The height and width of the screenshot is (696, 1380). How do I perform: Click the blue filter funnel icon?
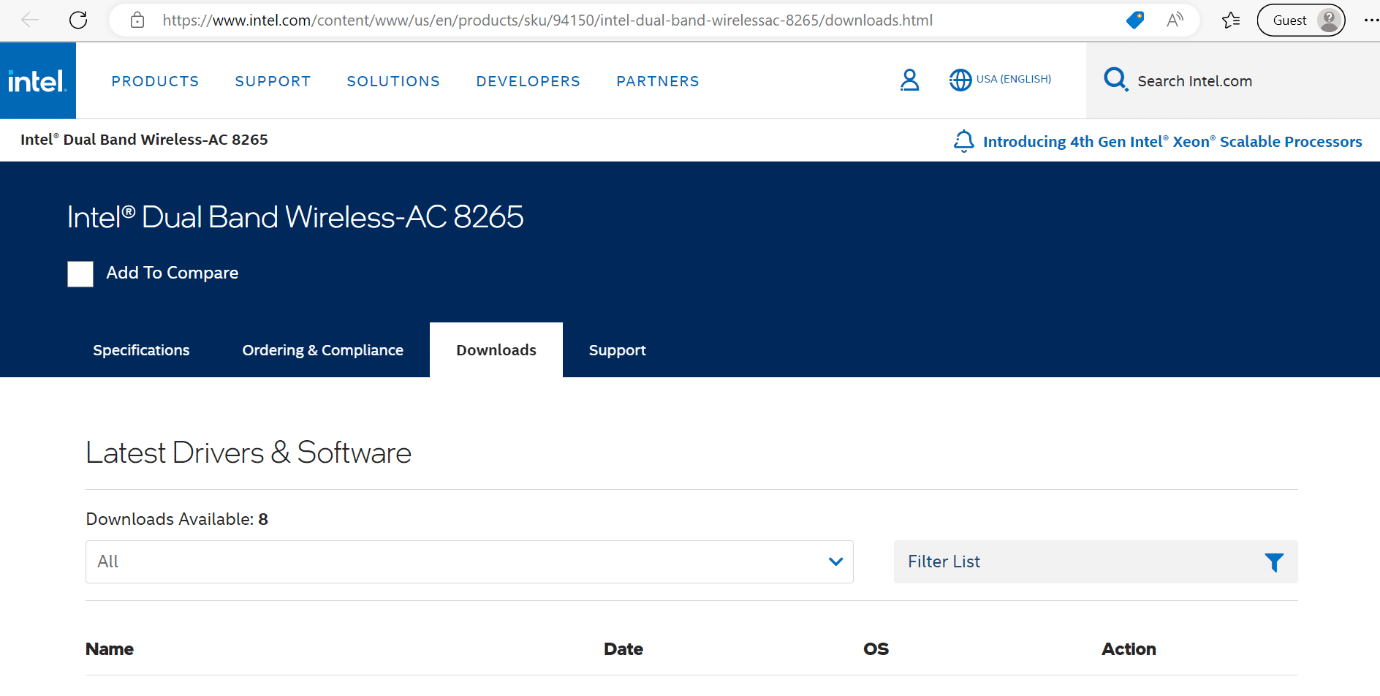click(1274, 562)
